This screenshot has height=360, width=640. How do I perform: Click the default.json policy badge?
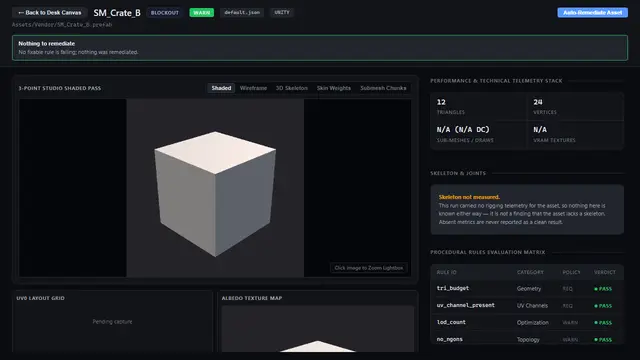pyautogui.click(x=242, y=13)
